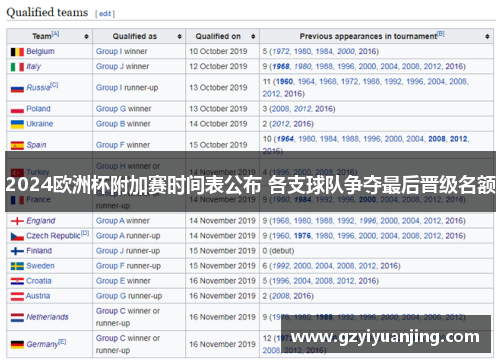
Task: Follow Group E link in Croatia row
Action: point(111,281)
